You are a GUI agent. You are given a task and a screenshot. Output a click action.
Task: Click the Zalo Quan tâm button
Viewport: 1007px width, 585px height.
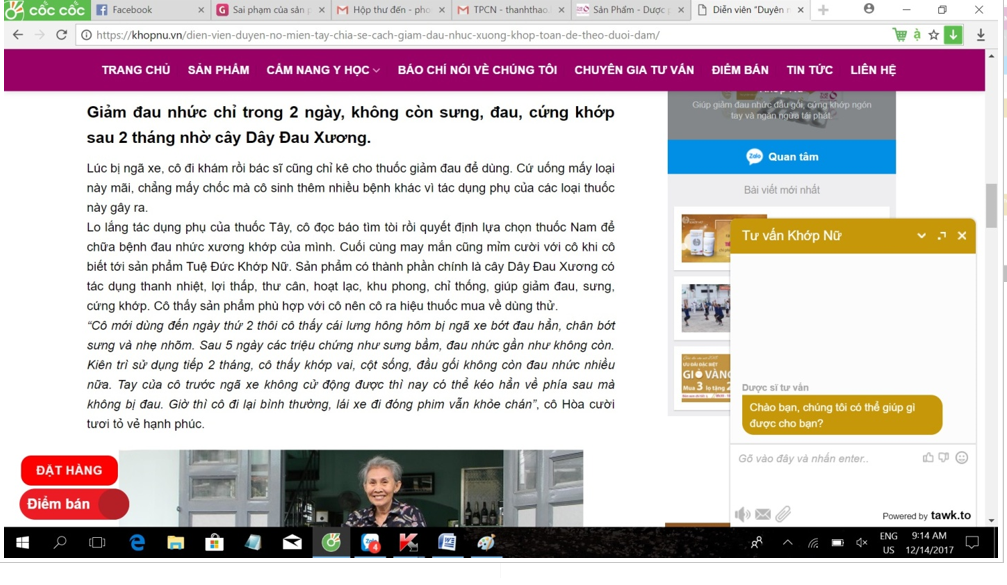tap(781, 157)
